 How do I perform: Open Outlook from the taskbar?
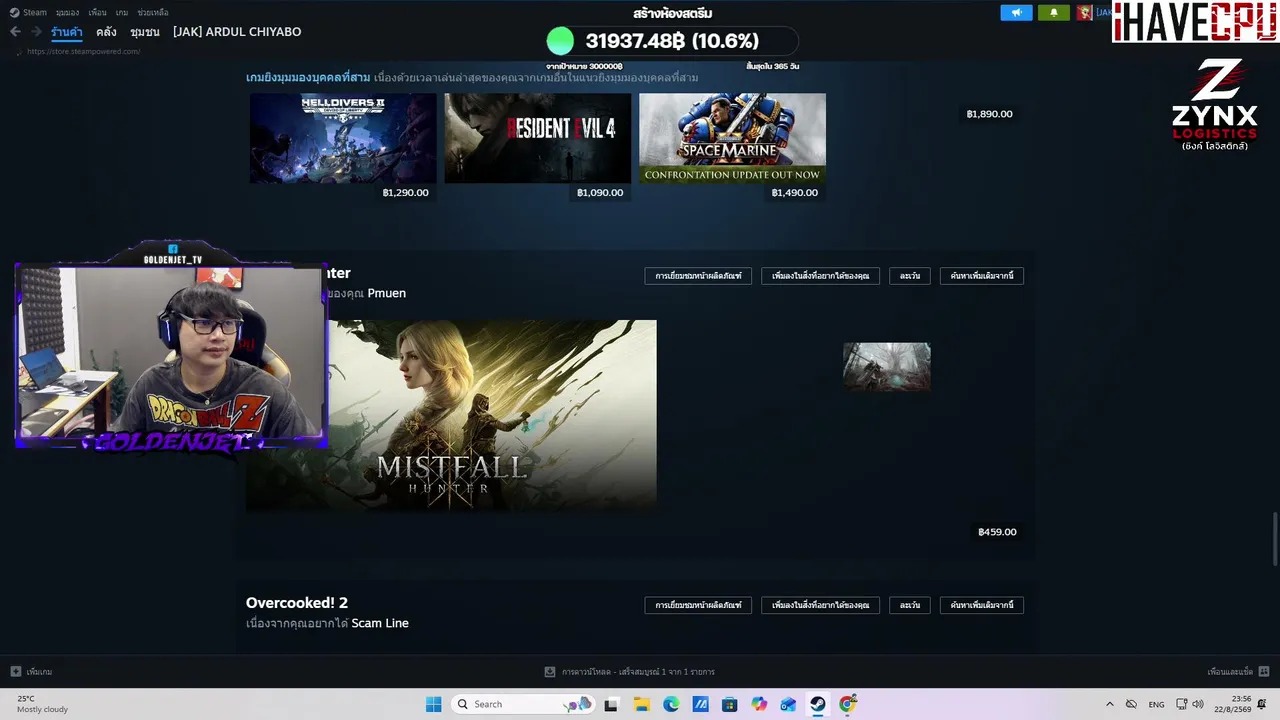[x=788, y=704]
